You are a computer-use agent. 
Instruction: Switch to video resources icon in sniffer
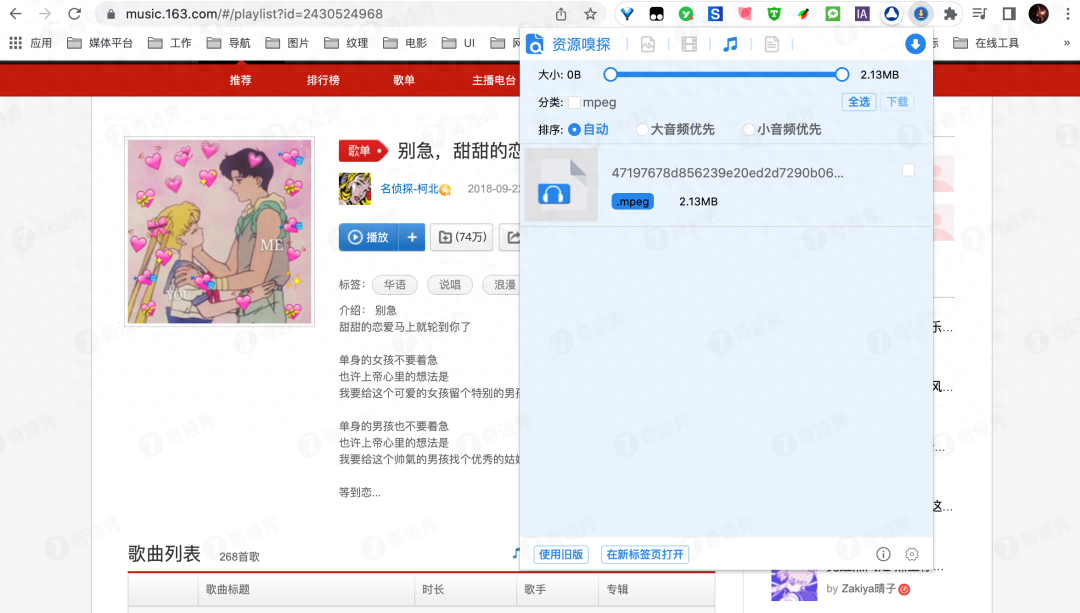click(x=689, y=44)
